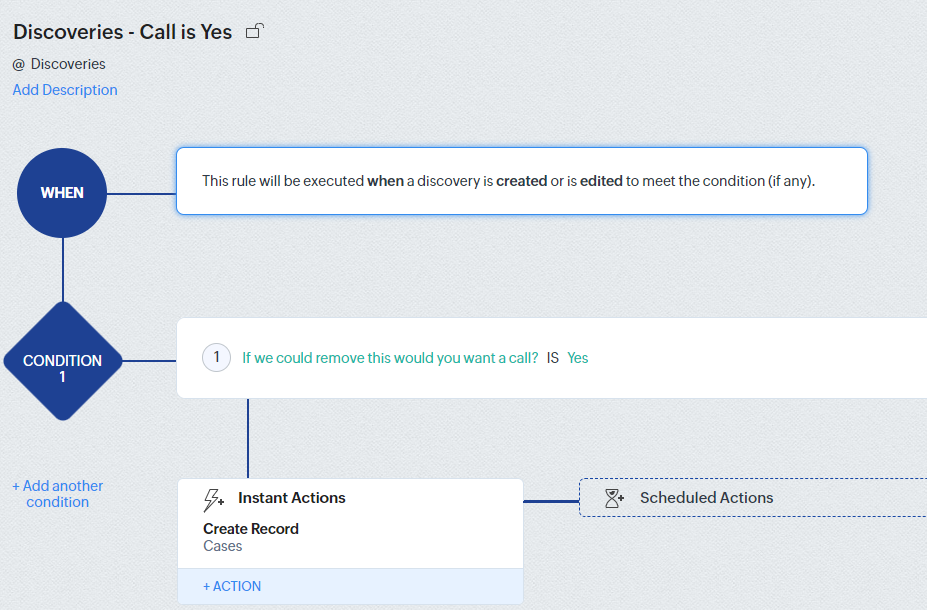Screen dimensions: 927x610
Task: Click the + Add another condition link
Action: pos(58,494)
